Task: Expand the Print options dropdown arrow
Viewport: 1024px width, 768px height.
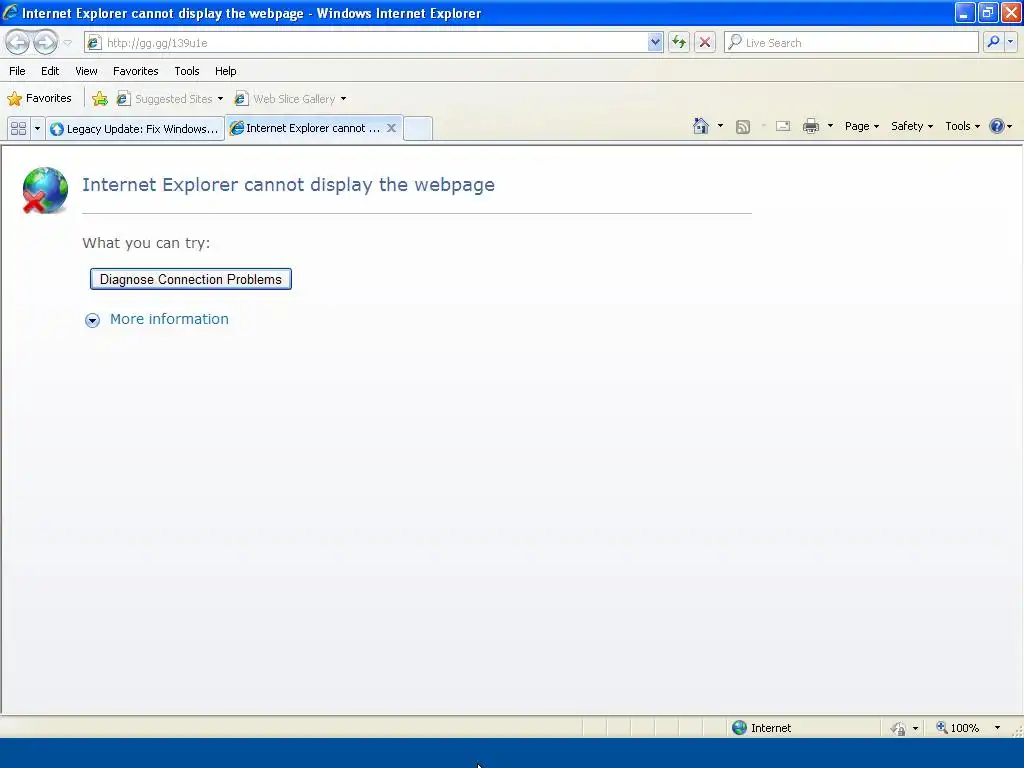Action: [x=830, y=126]
